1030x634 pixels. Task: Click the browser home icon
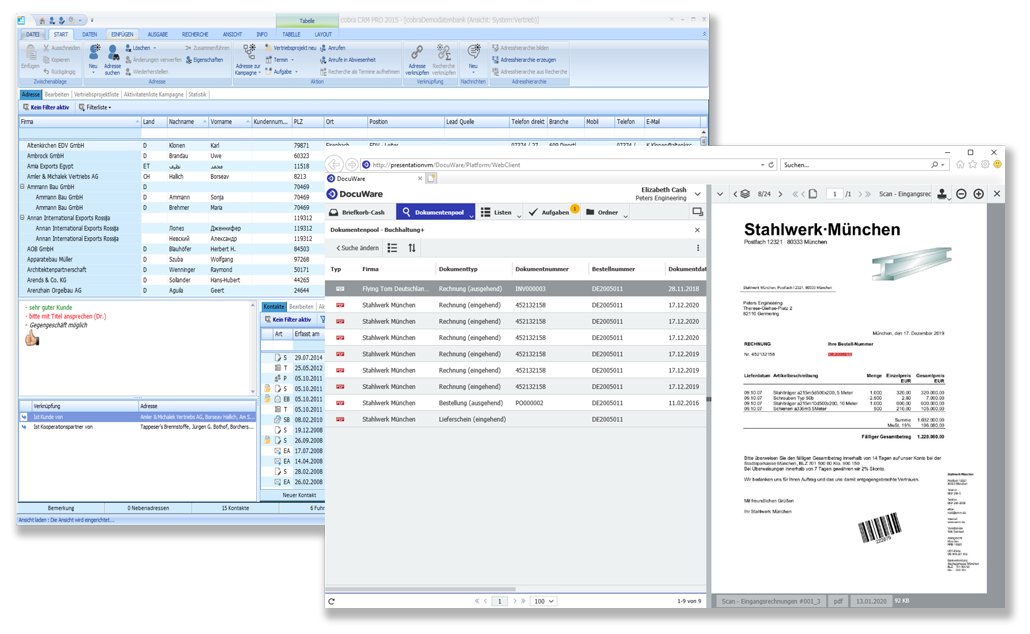click(x=960, y=164)
